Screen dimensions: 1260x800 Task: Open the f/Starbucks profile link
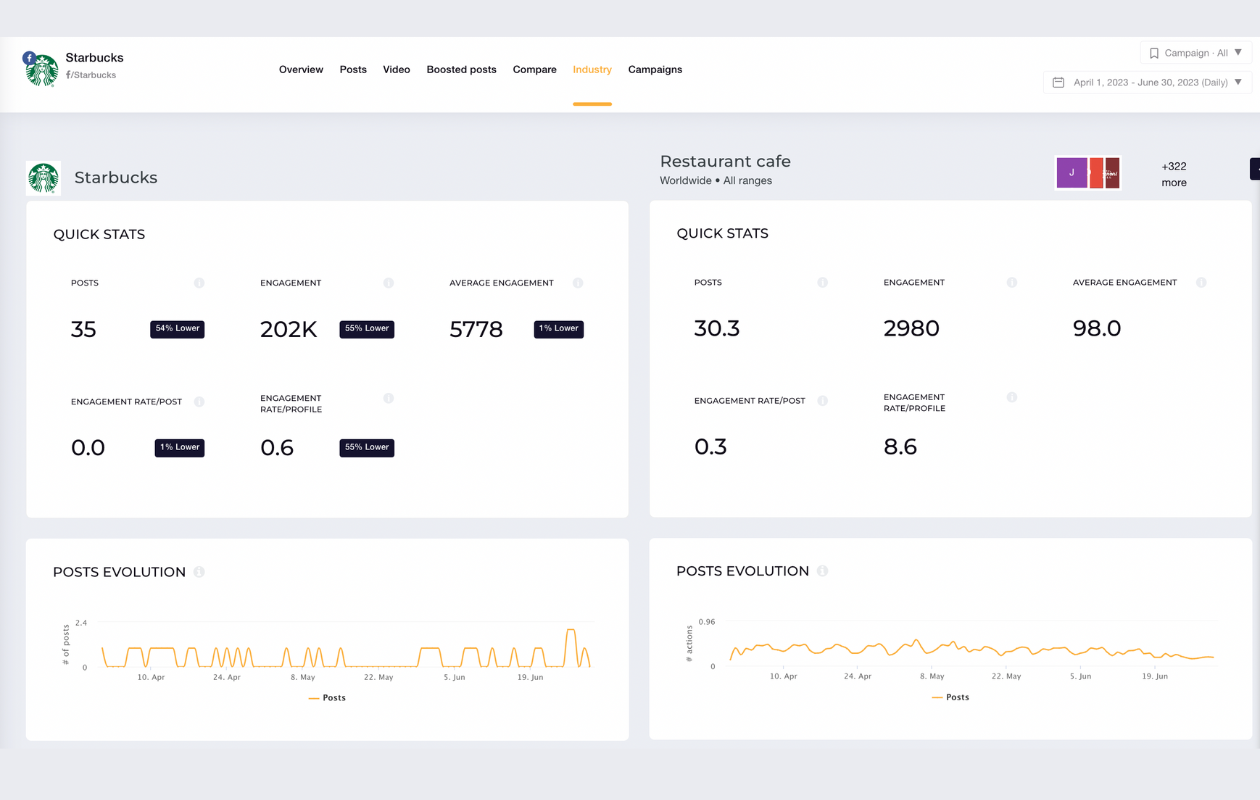coord(91,75)
